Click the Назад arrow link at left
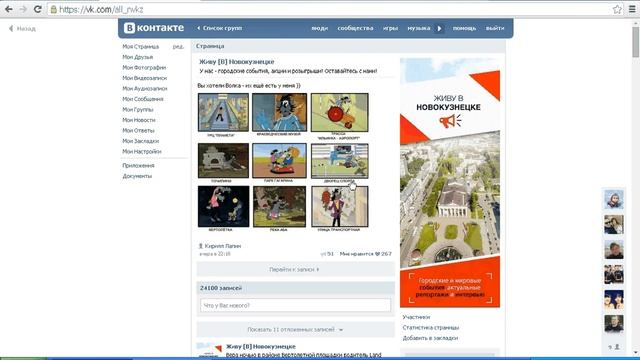640x360 pixels. 22,29
